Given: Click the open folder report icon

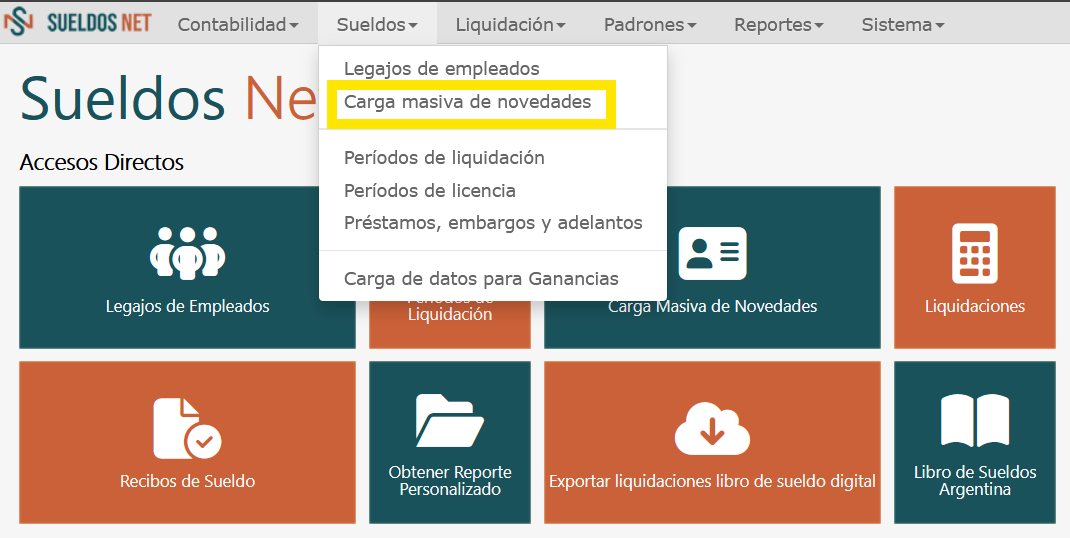Looking at the screenshot, I should point(449,420).
